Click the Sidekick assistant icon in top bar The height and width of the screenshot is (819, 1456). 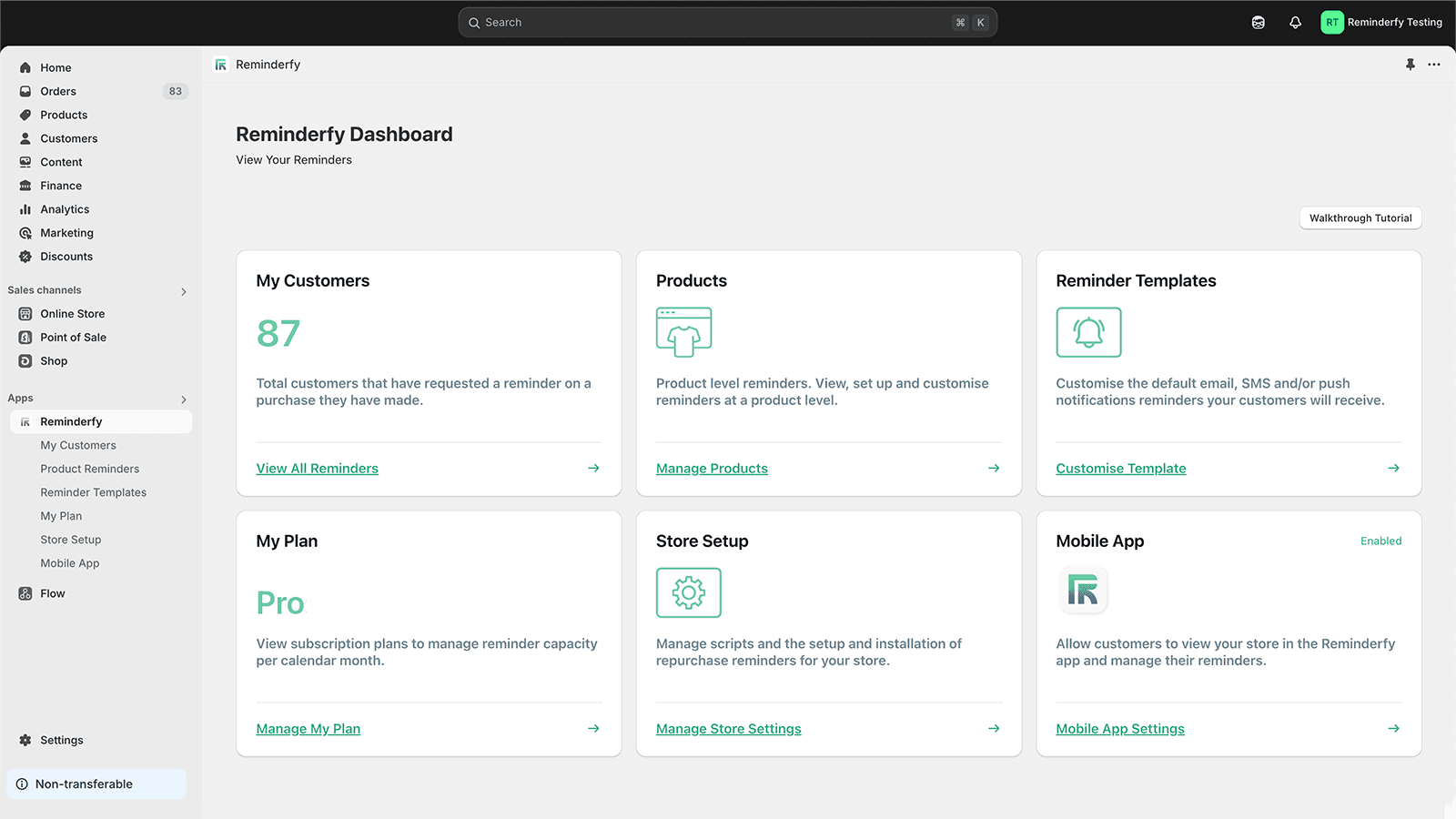(1258, 23)
